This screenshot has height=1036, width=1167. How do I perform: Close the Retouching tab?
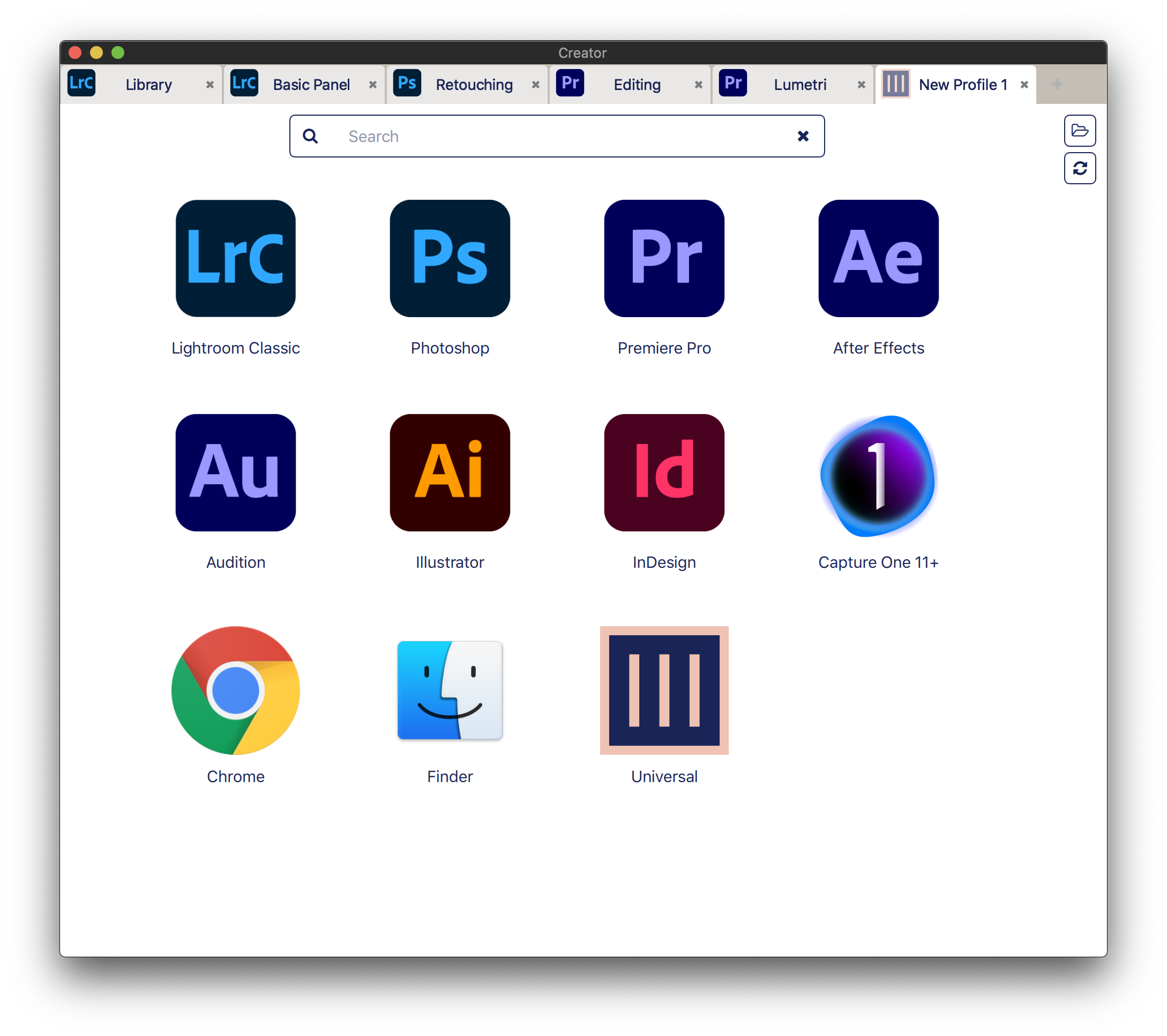(x=535, y=85)
